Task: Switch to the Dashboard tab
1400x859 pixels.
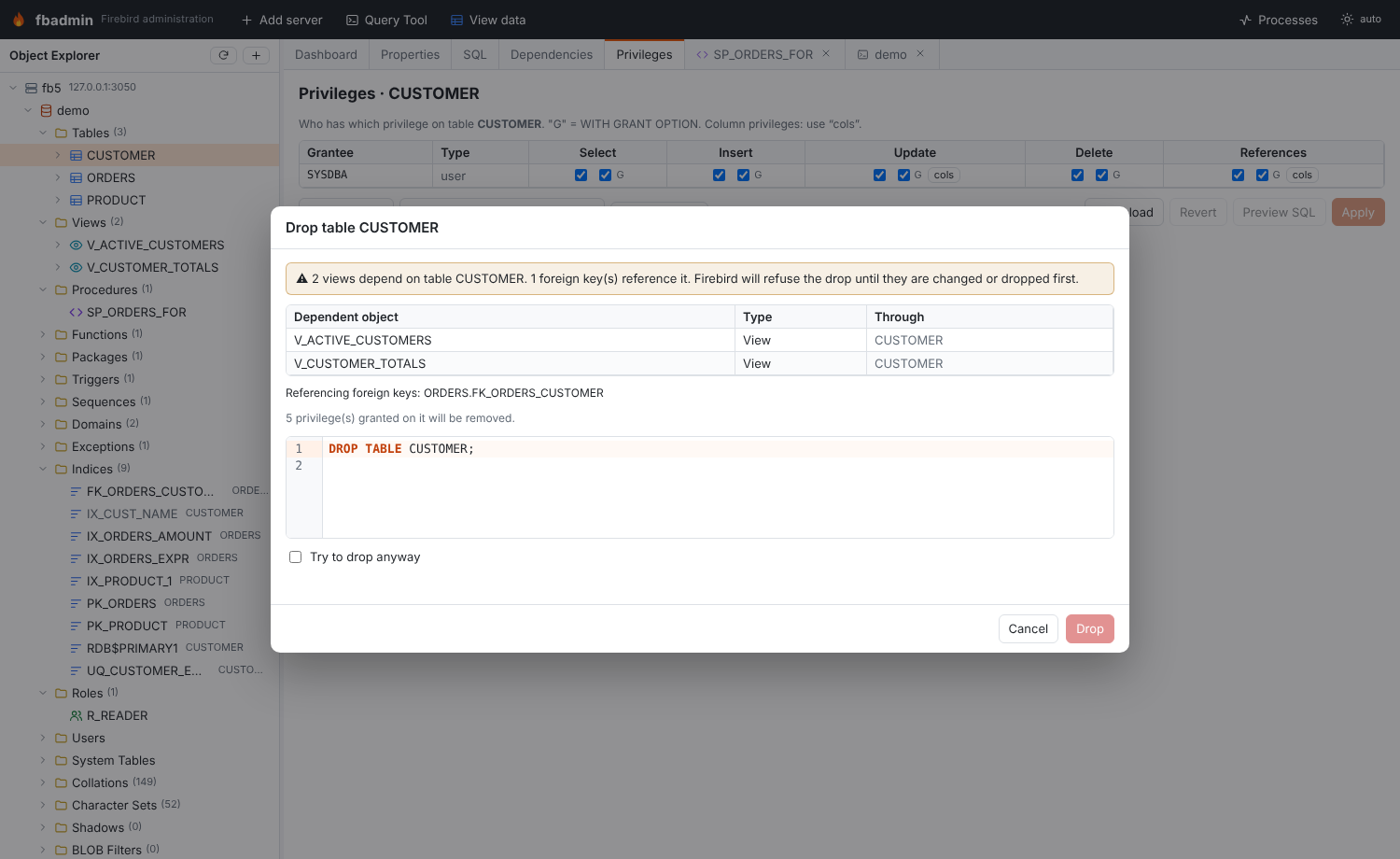Action: [326, 54]
